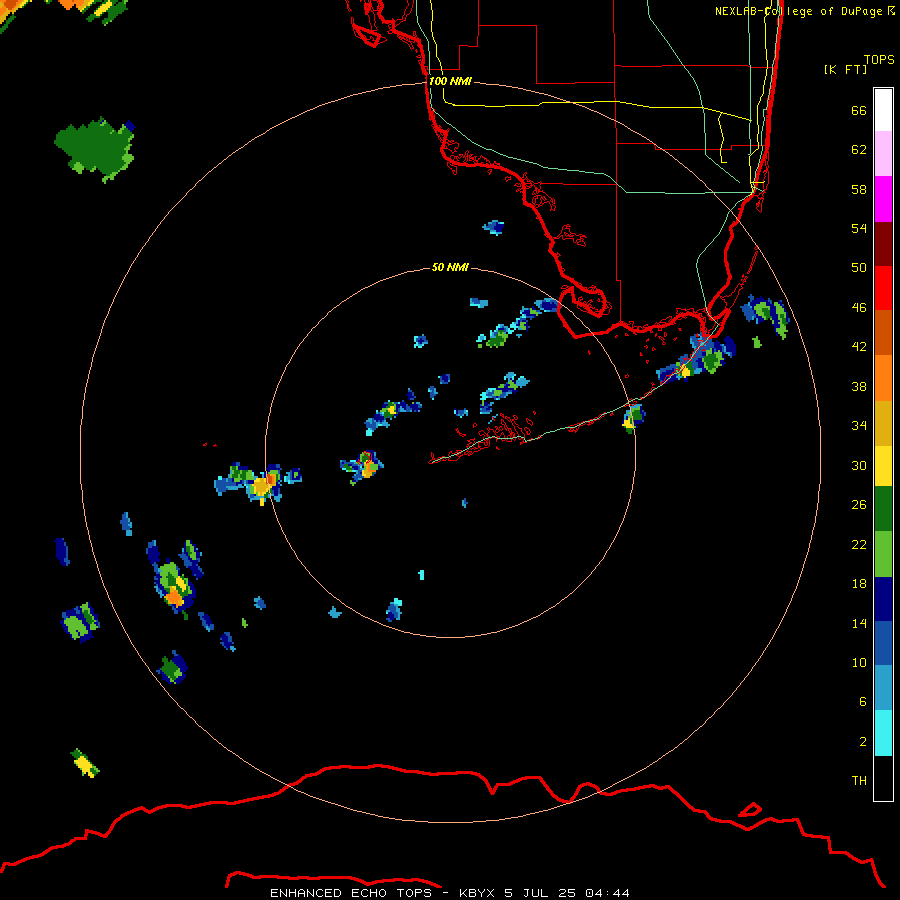Click the legend value 38
Image resolution: width=900 pixels, height=900 pixels.
tap(859, 387)
